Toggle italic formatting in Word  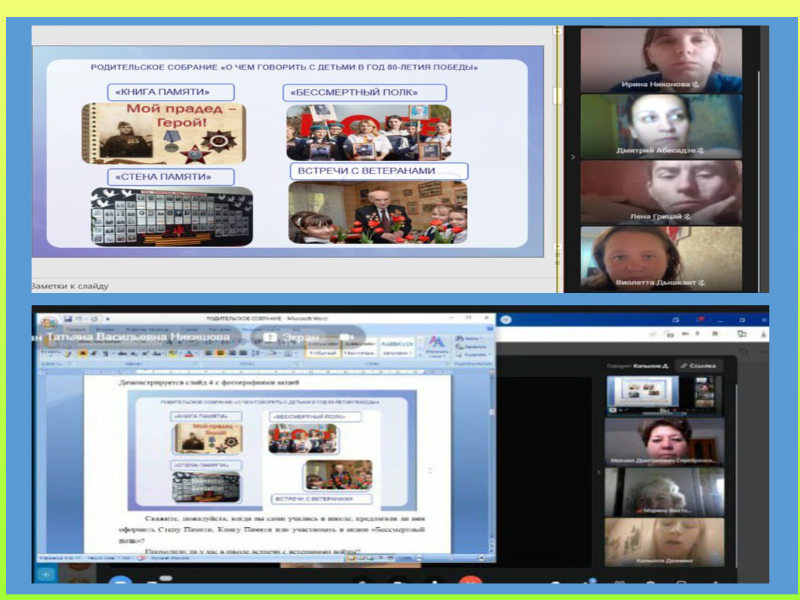pos(93,353)
